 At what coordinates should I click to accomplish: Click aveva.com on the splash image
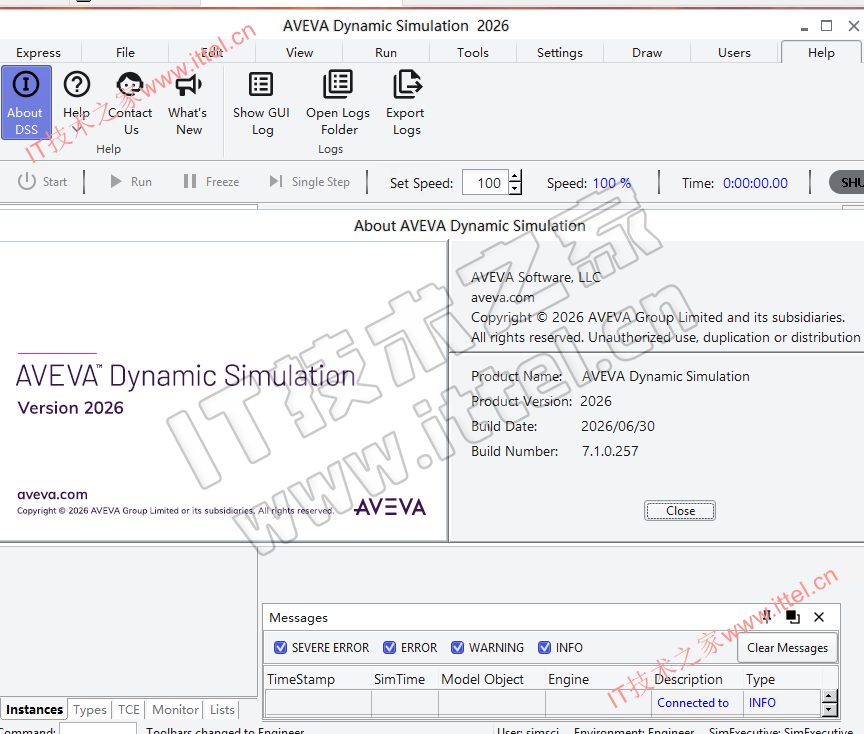click(52, 495)
